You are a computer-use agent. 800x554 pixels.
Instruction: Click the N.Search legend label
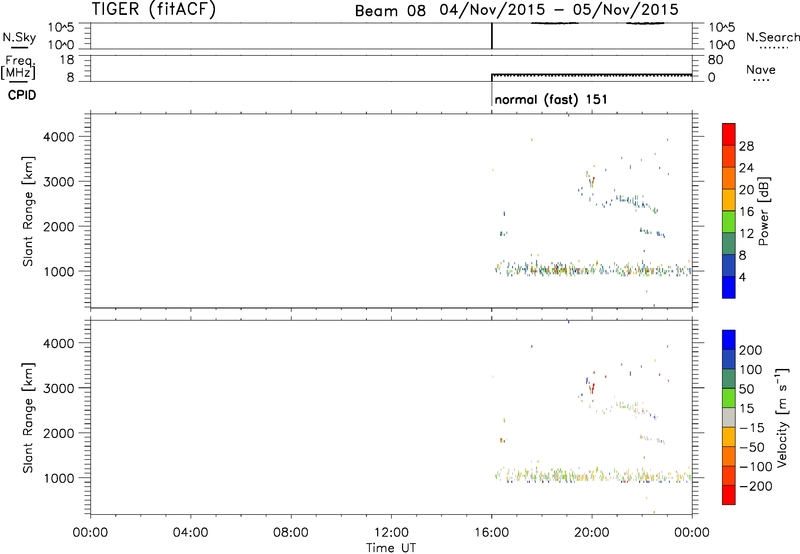tap(772, 37)
